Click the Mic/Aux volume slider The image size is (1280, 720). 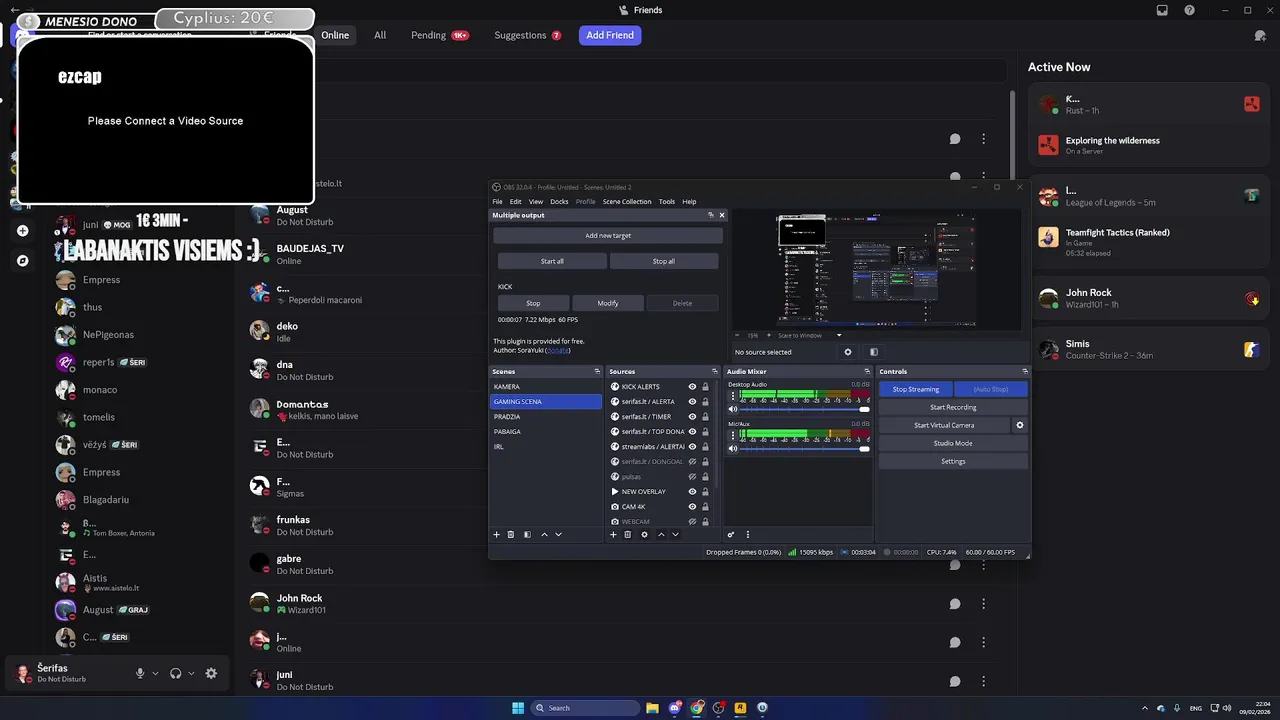pos(805,448)
